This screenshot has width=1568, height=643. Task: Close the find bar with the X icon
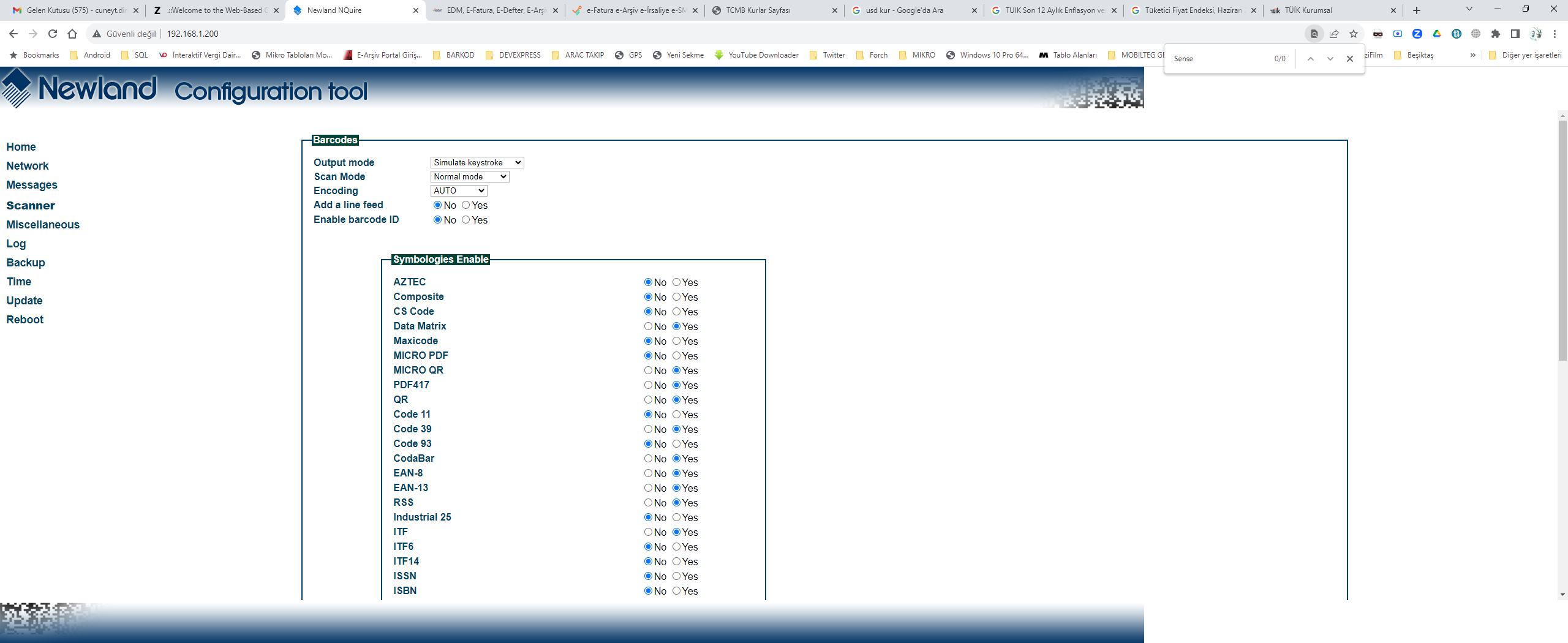[1349, 59]
